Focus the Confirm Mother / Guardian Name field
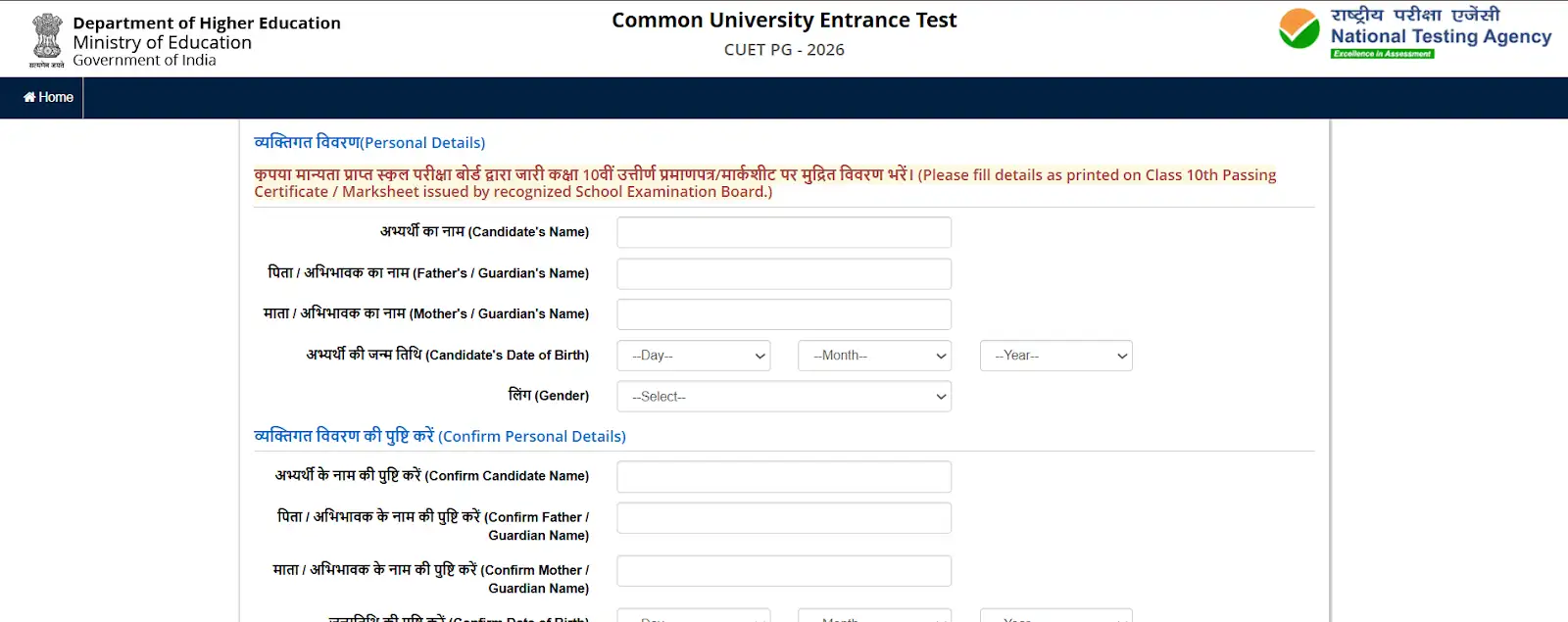The image size is (1568, 622). [x=784, y=571]
